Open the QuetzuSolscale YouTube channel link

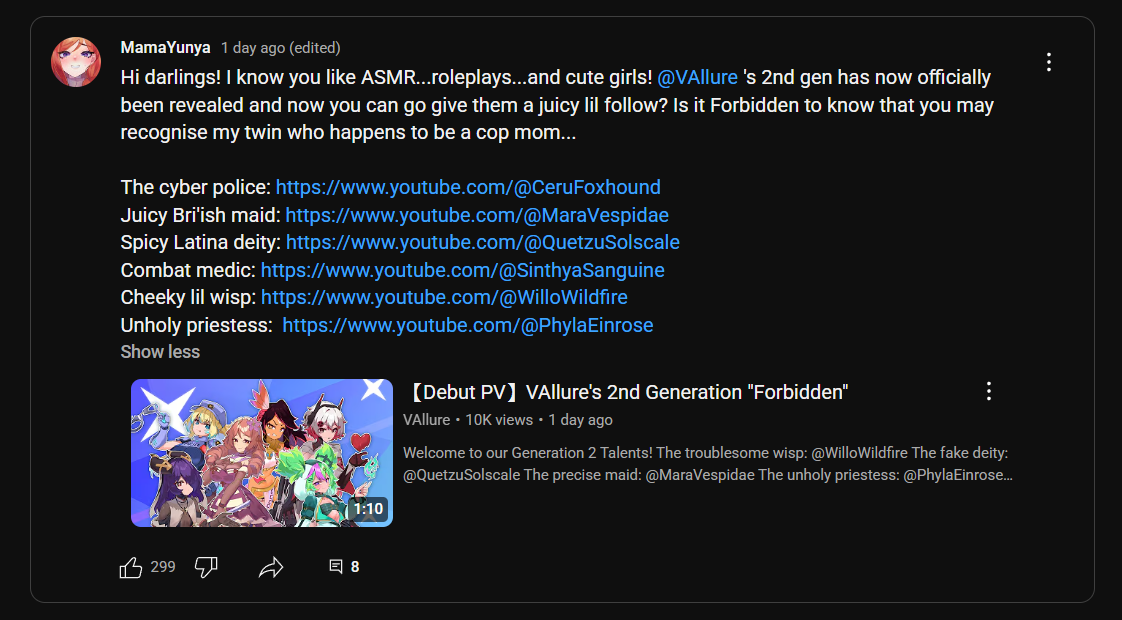tap(483, 243)
